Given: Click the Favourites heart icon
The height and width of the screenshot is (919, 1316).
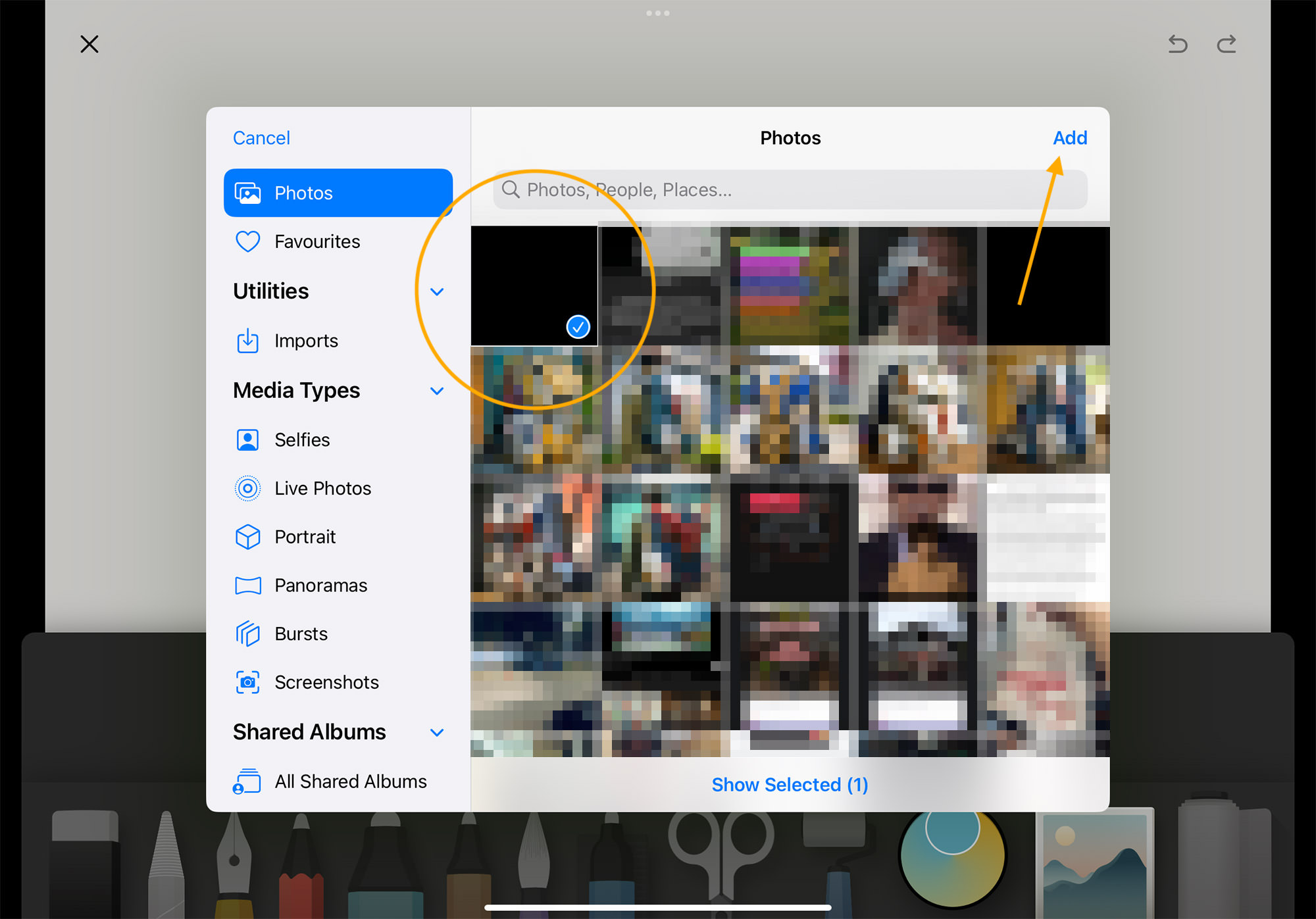Looking at the screenshot, I should tap(248, 241).
